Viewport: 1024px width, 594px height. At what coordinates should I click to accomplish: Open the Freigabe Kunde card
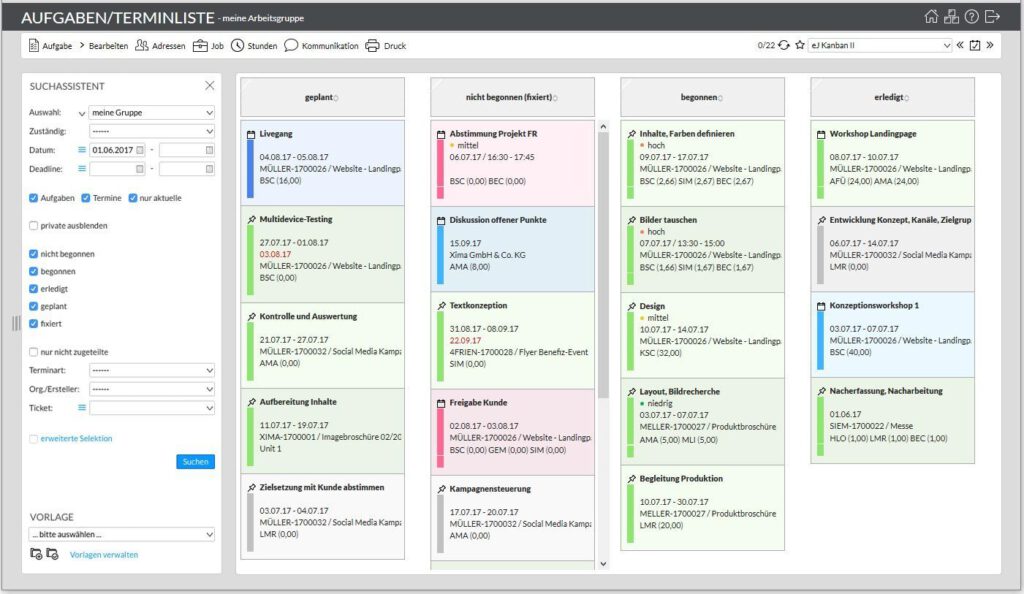click(x=513, y=432)
